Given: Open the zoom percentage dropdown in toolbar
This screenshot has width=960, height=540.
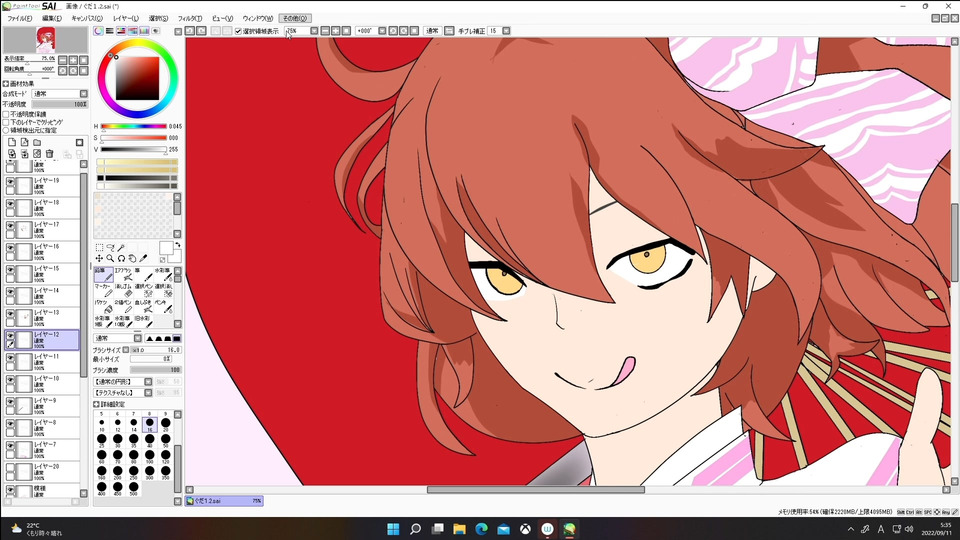Looking at the screenshot, I should tap(314, 31).
